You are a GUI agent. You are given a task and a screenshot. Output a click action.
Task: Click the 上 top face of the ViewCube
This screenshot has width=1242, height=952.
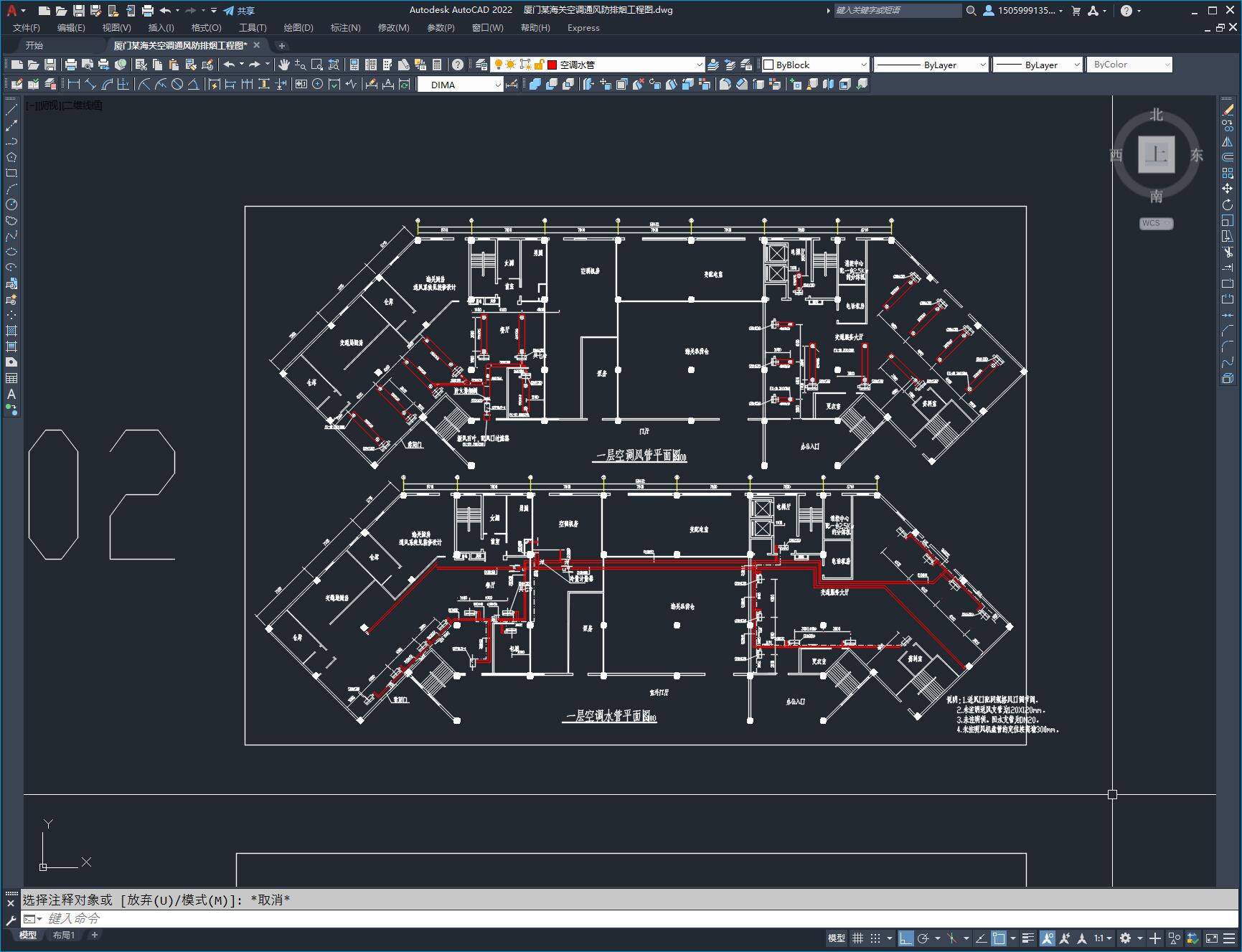[x=1156, y=154]
